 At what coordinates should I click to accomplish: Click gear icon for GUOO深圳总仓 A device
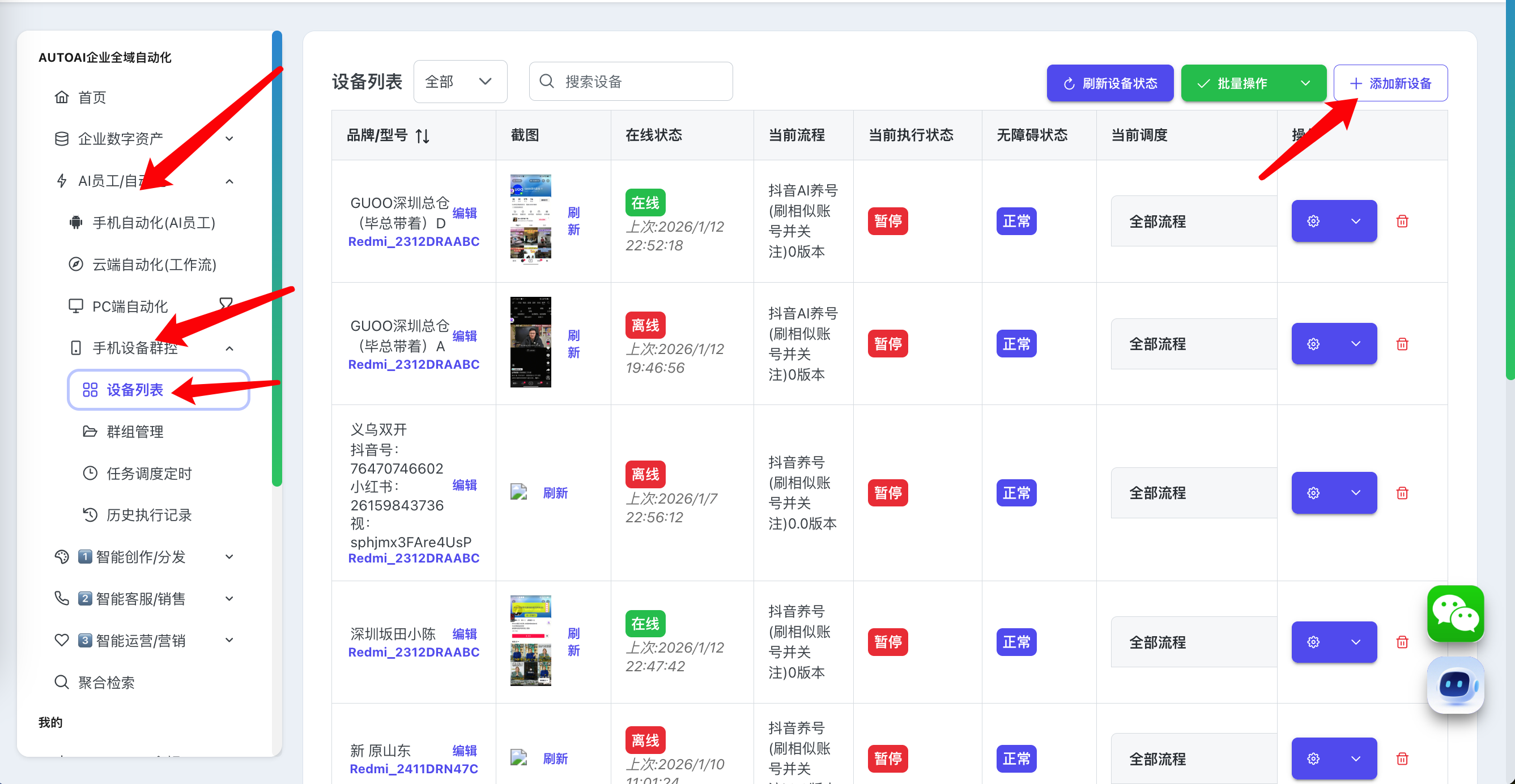point(1313,343)
